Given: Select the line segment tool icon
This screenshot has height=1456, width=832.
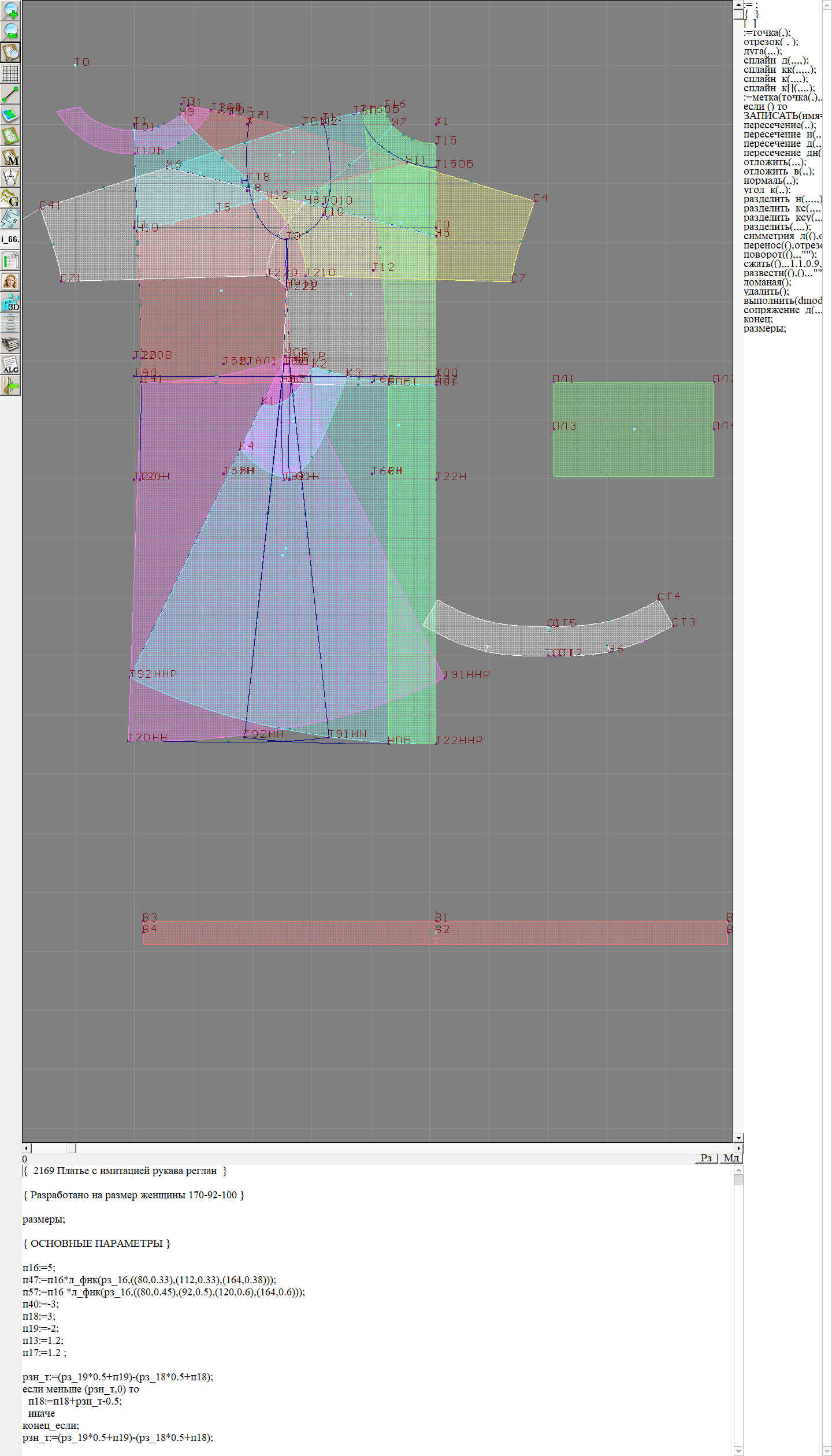Looking at the screenshot, I should point(10,94).
